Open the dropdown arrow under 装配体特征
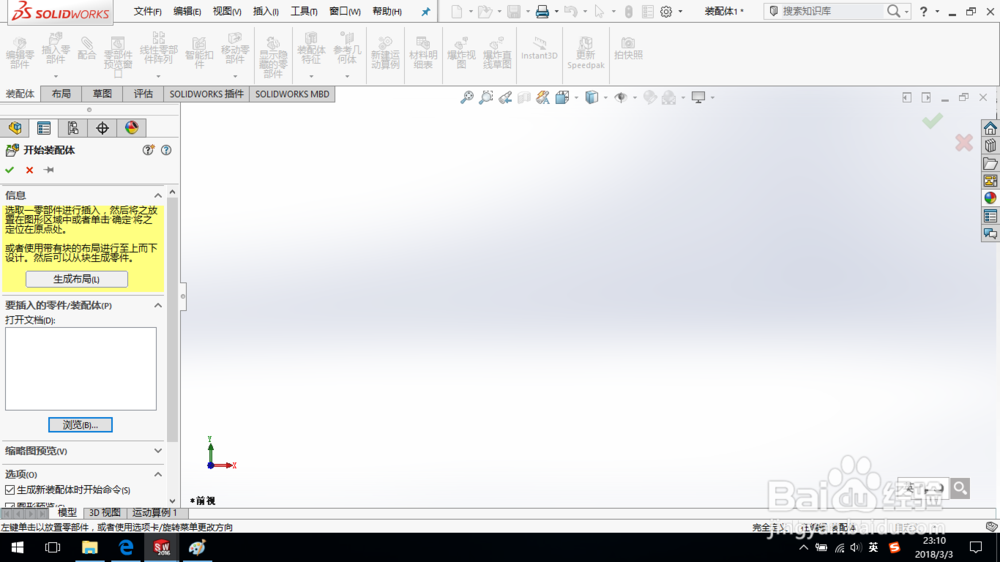This screenshot has height=562, width=1000. tap(311, 77)
